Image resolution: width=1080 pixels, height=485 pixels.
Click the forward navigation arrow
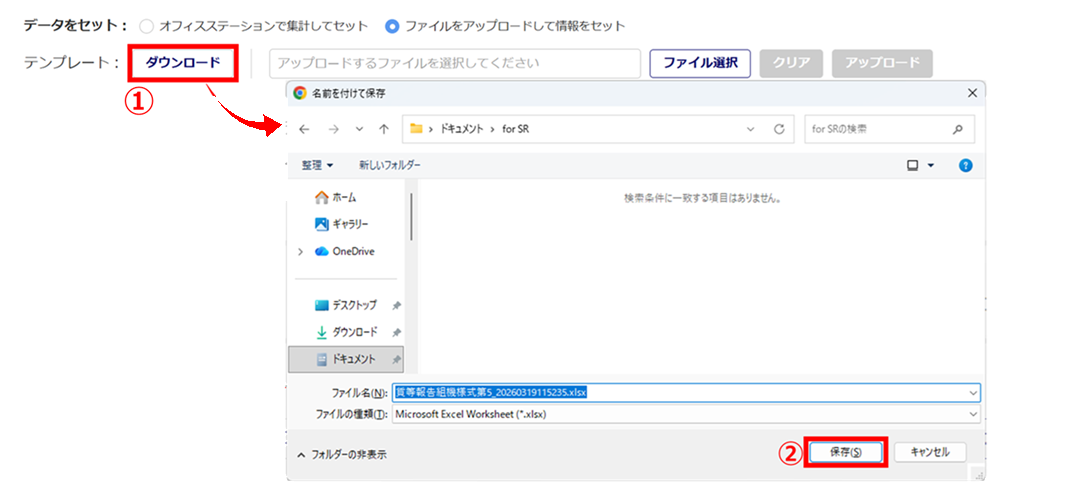[x=331, y=129]
